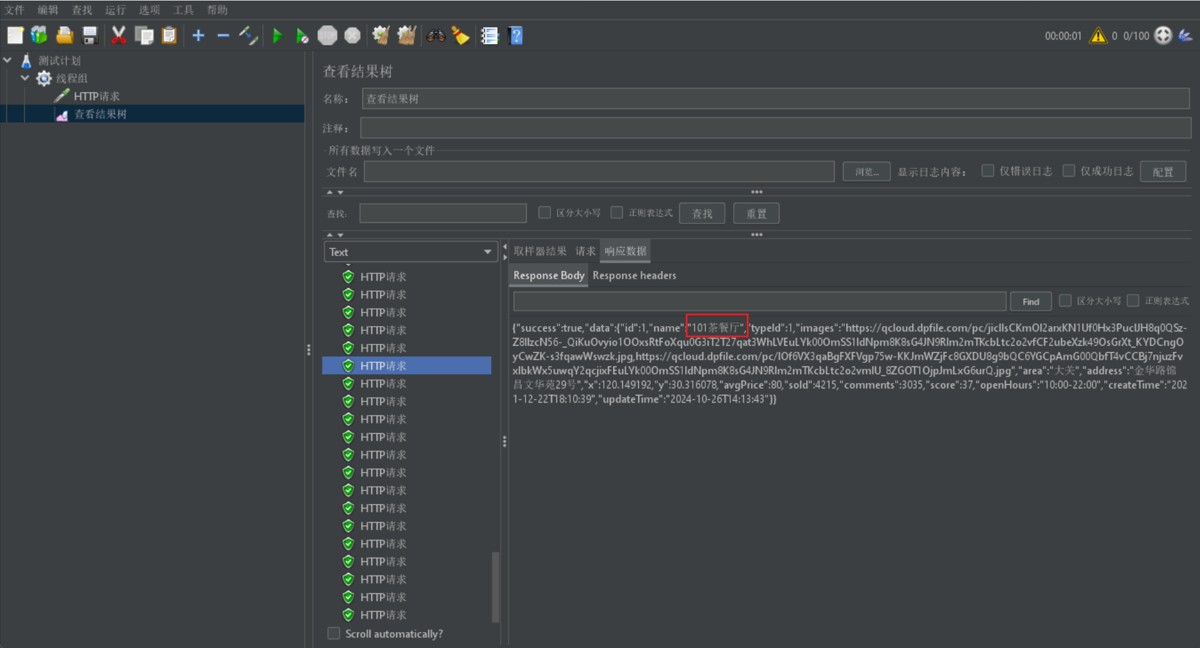Open the 运行 menu
1200x648 pixels.
pyautogui.click(x=115, y=10)
